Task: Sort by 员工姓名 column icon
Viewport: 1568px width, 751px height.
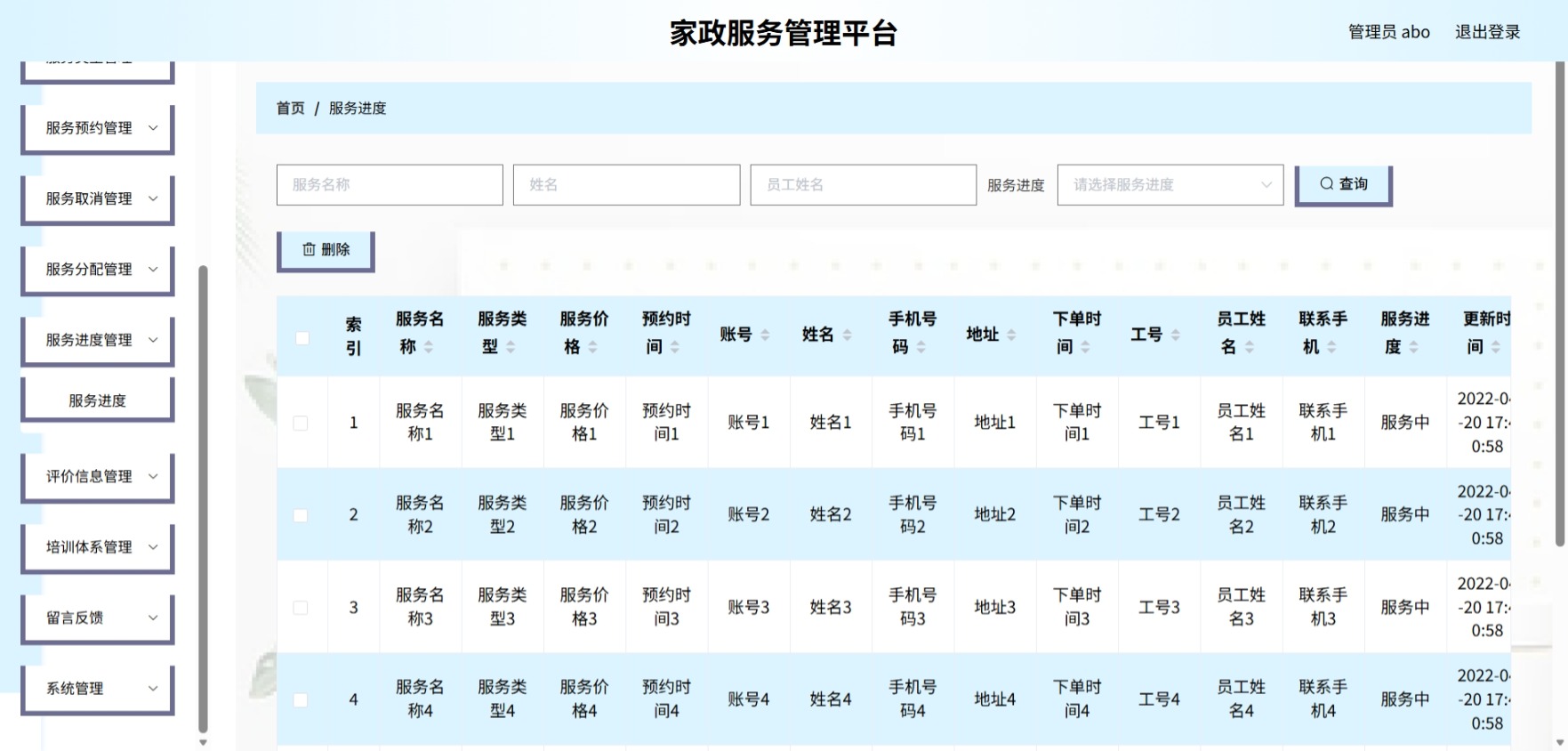Action: 1250,347
